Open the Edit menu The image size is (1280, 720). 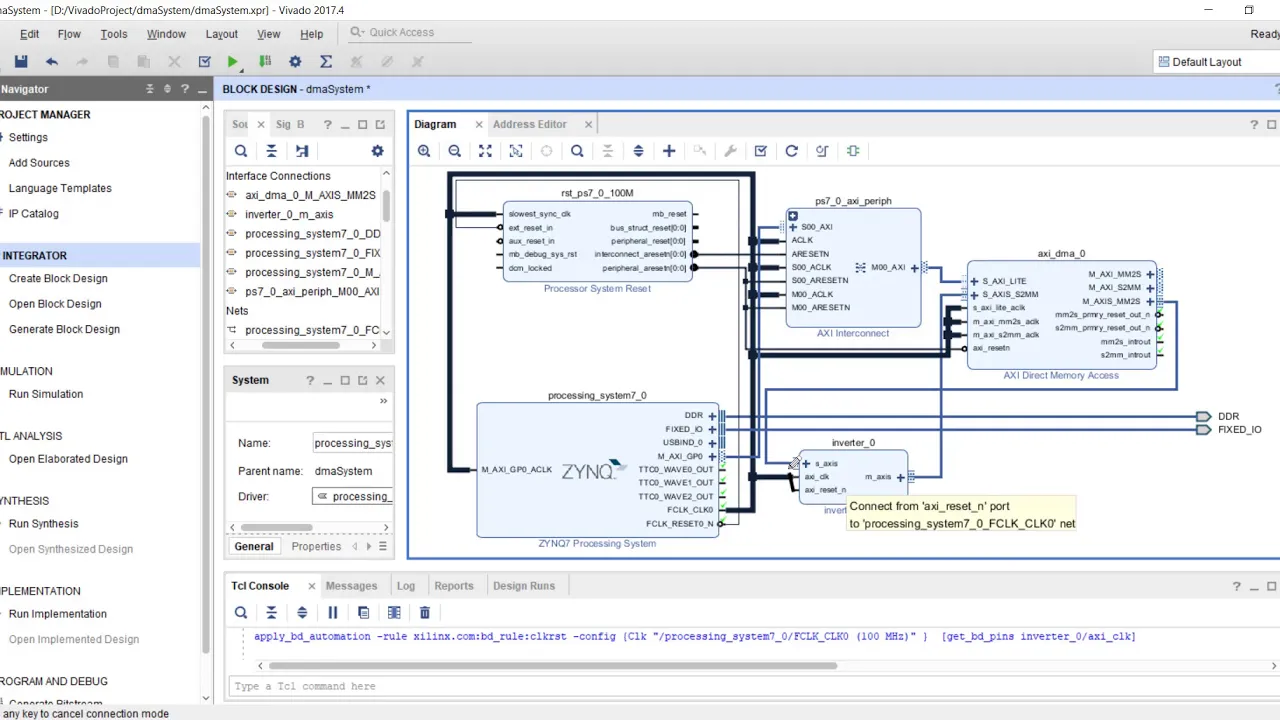[x=30, y=34]
